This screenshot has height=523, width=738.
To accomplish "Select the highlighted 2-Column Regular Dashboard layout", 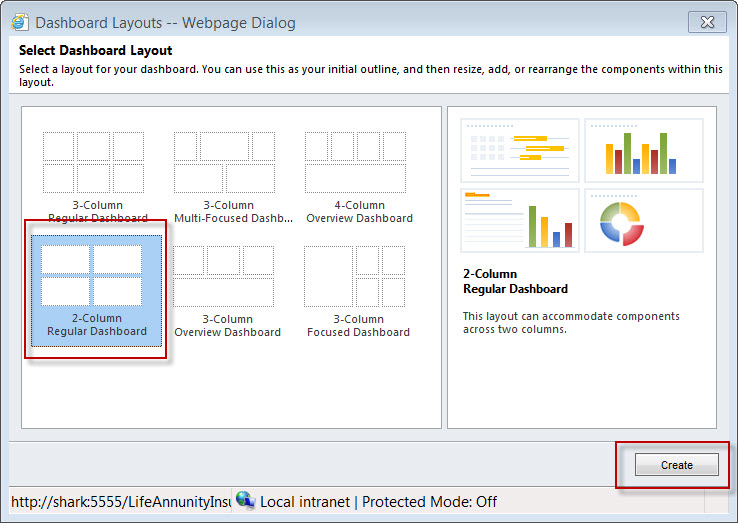I will pyautogui.click(x=95, y=289).
